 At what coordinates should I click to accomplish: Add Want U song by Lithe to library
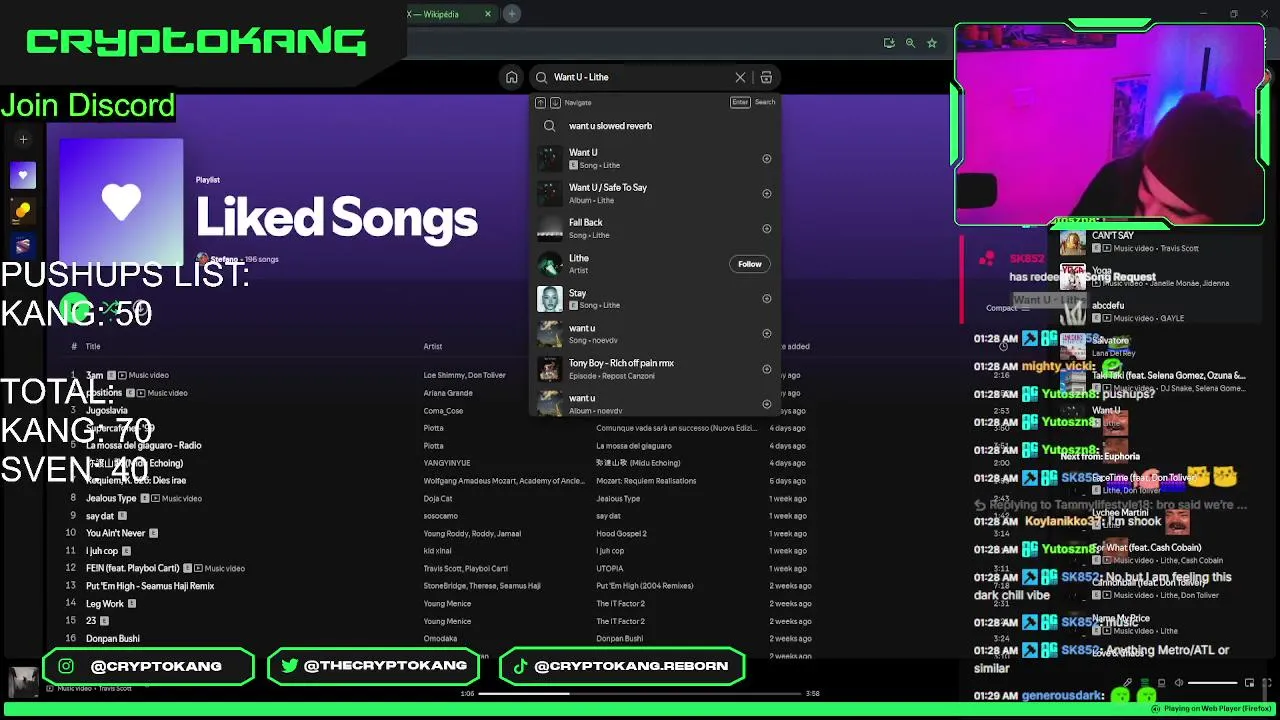(x=767, y=159)
